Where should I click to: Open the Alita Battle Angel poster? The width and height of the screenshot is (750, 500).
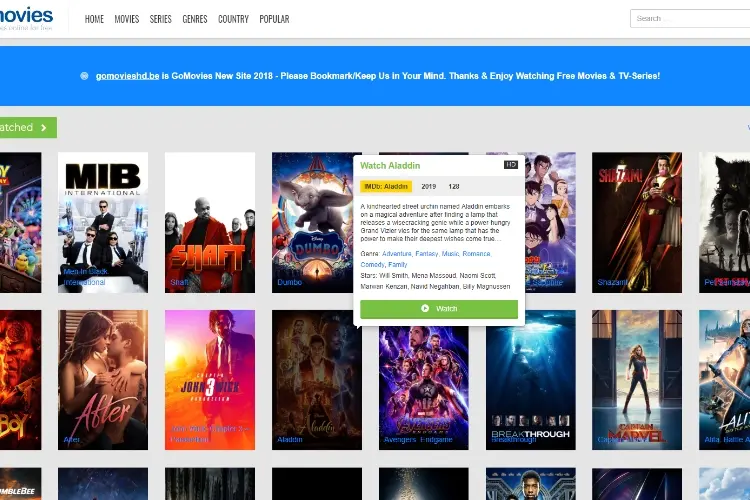pos(724,380)
